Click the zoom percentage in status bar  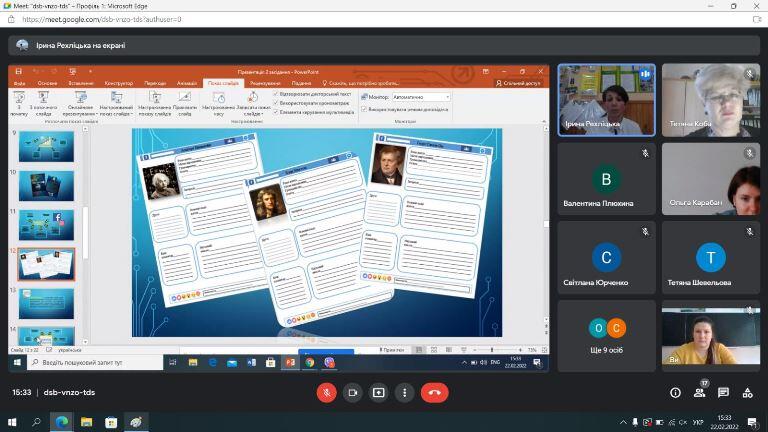[532, 350]
